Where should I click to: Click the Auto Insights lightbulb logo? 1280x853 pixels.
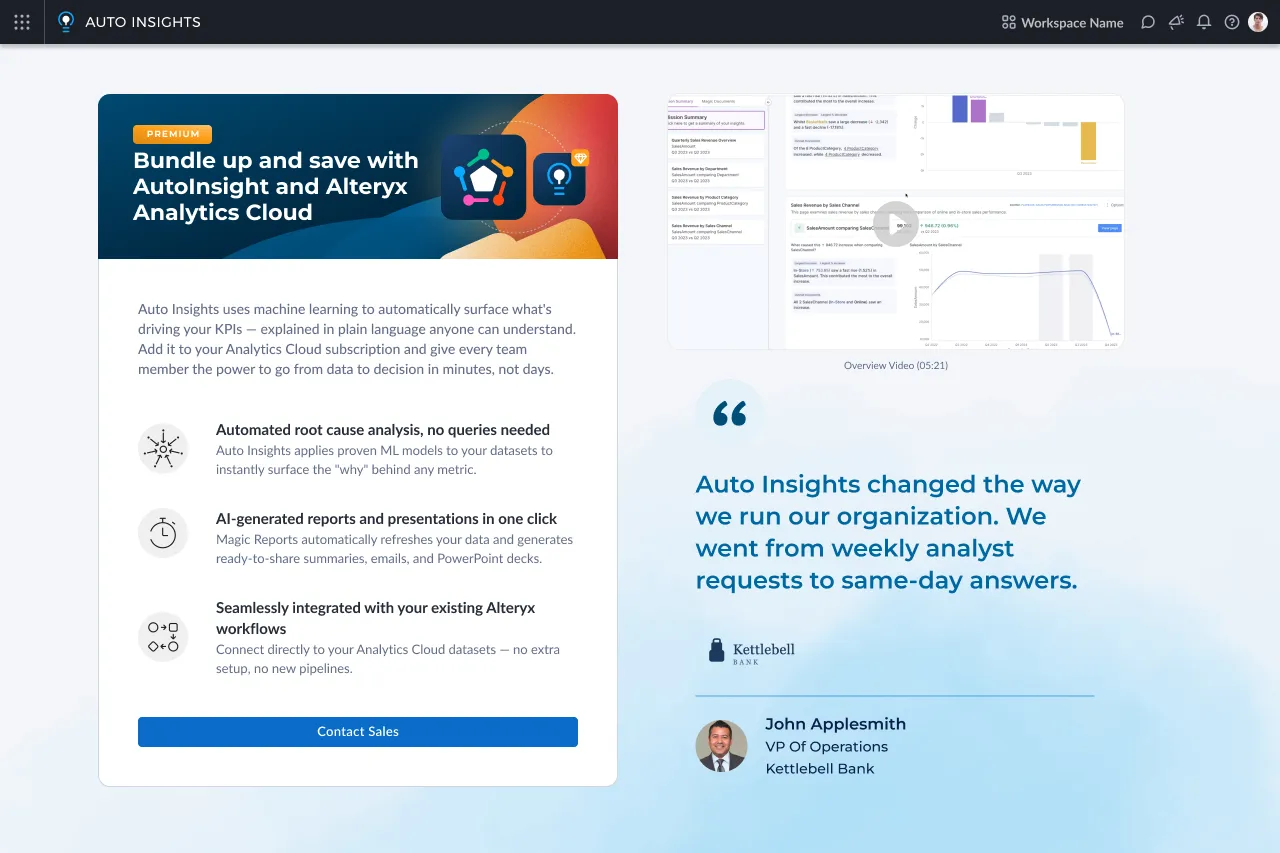pyautogui.click(x=66, y=22)
